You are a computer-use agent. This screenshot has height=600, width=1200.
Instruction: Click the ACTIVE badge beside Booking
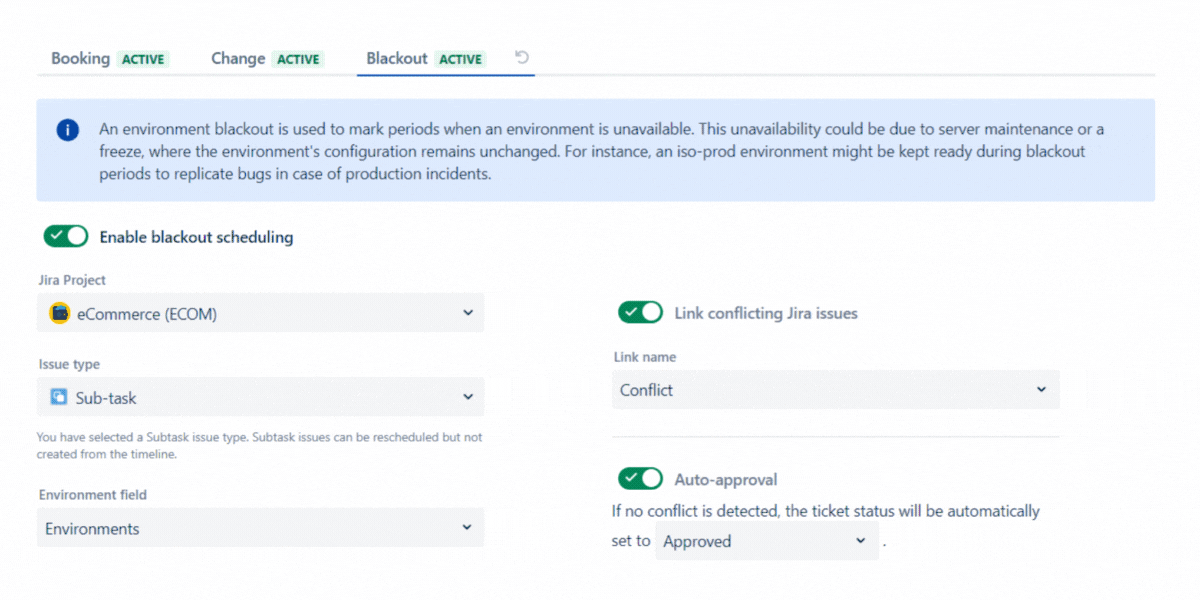[143, 58]
